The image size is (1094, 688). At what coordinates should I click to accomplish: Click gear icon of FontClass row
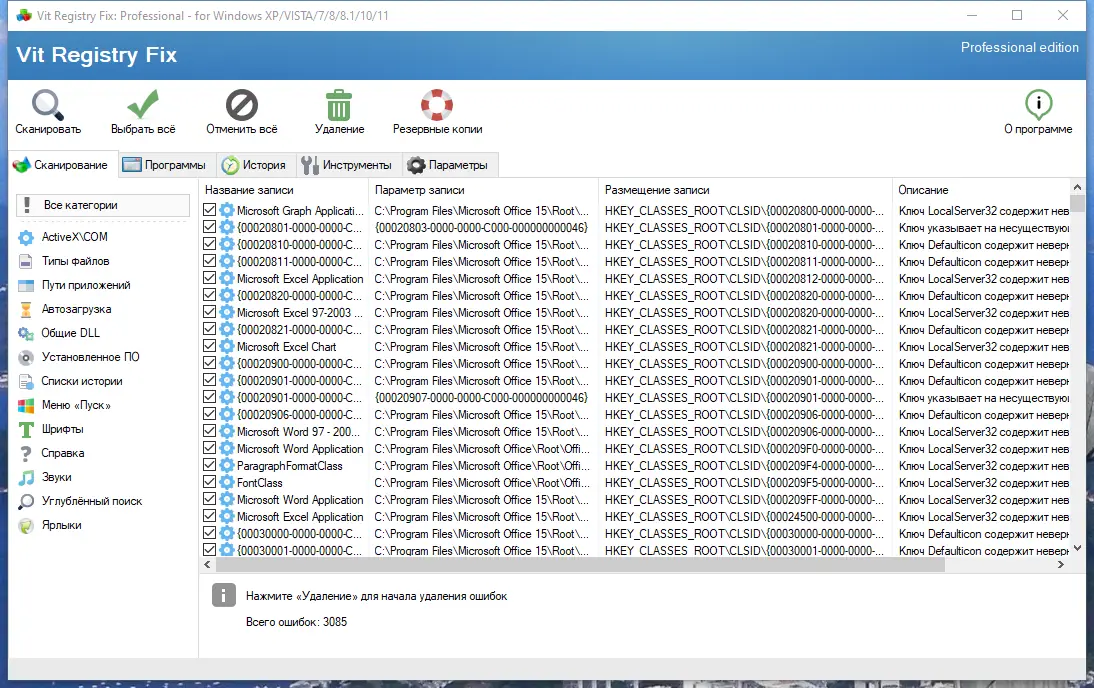[x=227, y=482]
